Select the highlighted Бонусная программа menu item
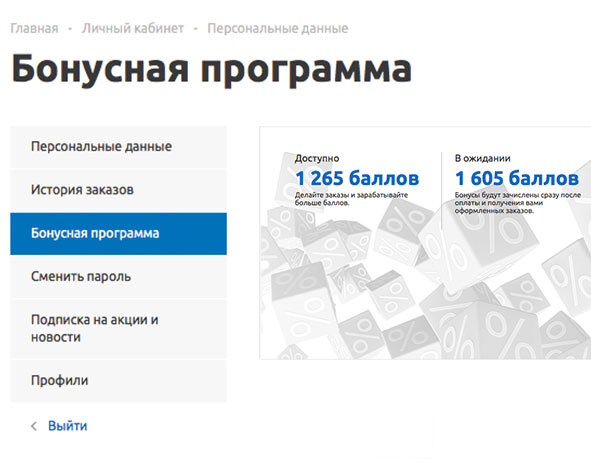 (118, 234)
